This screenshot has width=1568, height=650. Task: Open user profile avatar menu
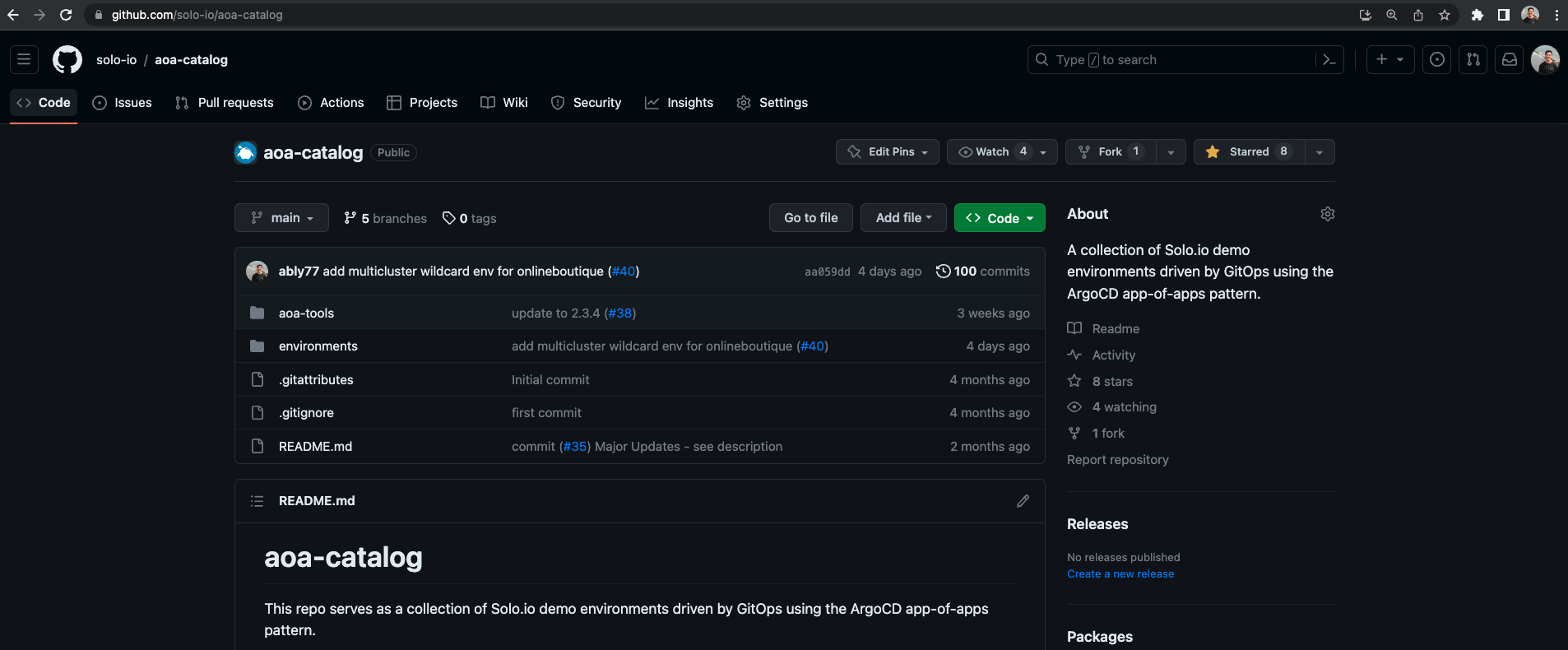1545,59
